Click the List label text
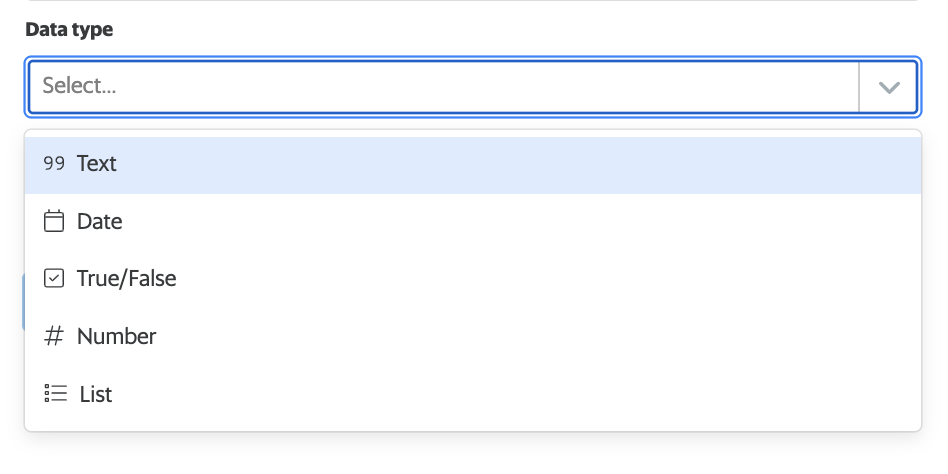The image size is (948, 474). pyautogui.click(x=96, y=394)
